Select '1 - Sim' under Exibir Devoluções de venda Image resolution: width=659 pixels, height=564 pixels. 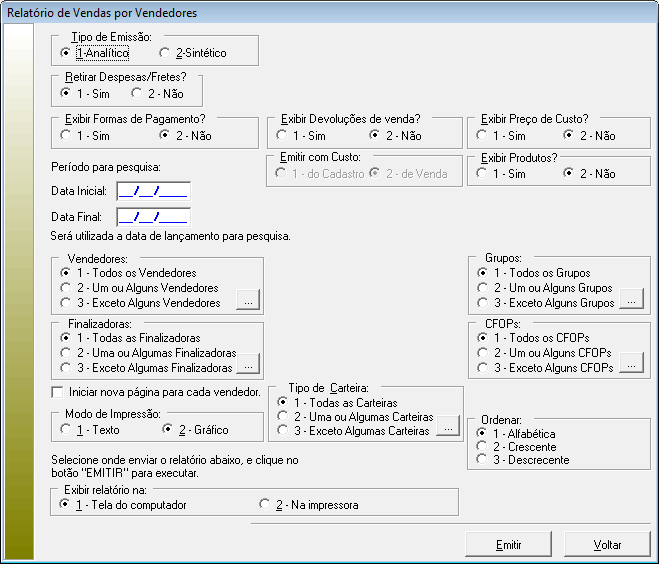click(282, 134)
